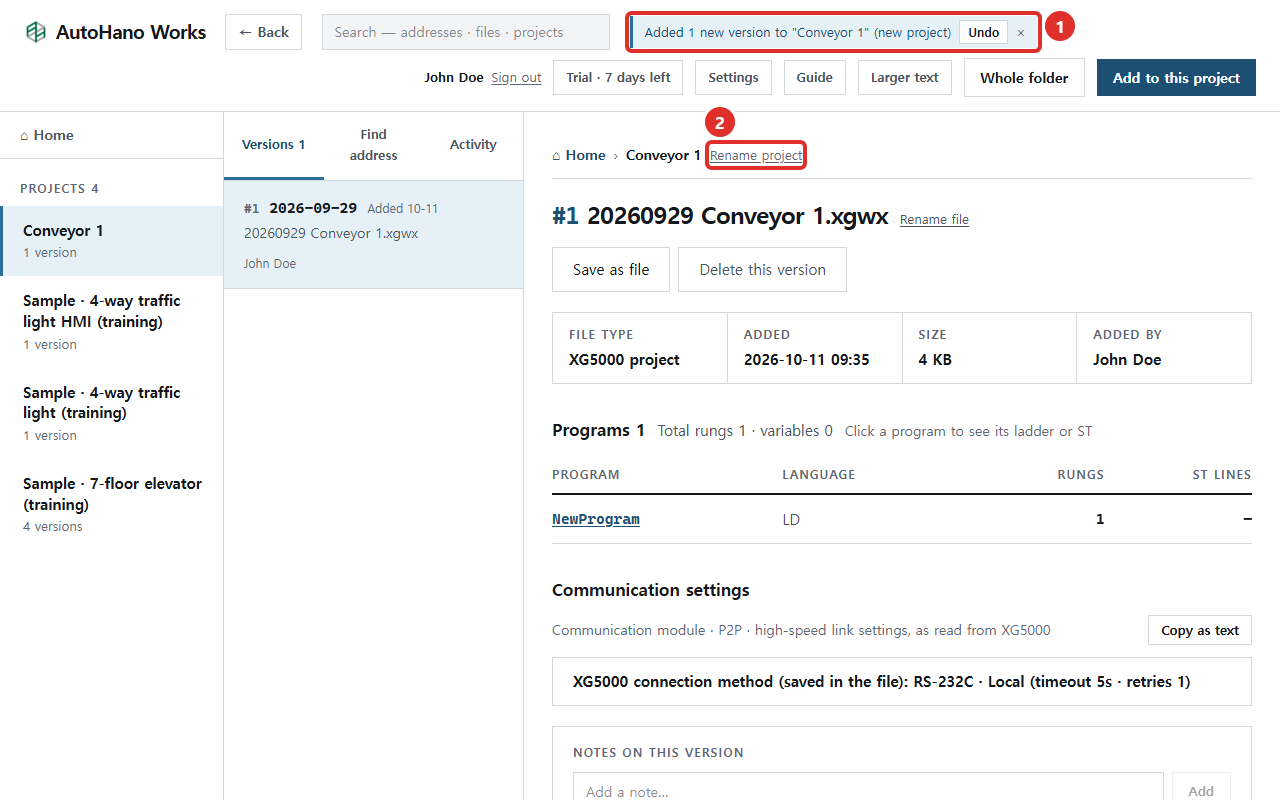Enable Larger text mode
The height and width of the screenshot is (800, 1280).
[x=905, y=78]
